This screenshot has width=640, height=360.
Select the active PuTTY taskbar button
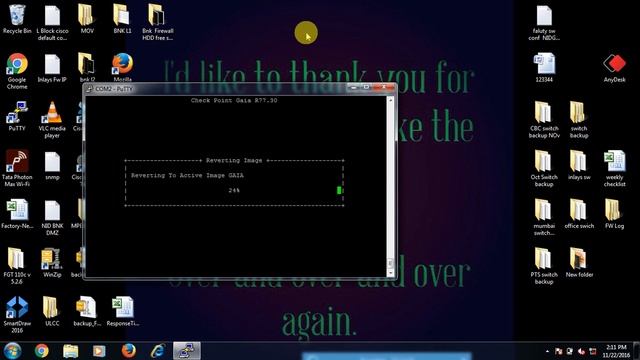187,351
